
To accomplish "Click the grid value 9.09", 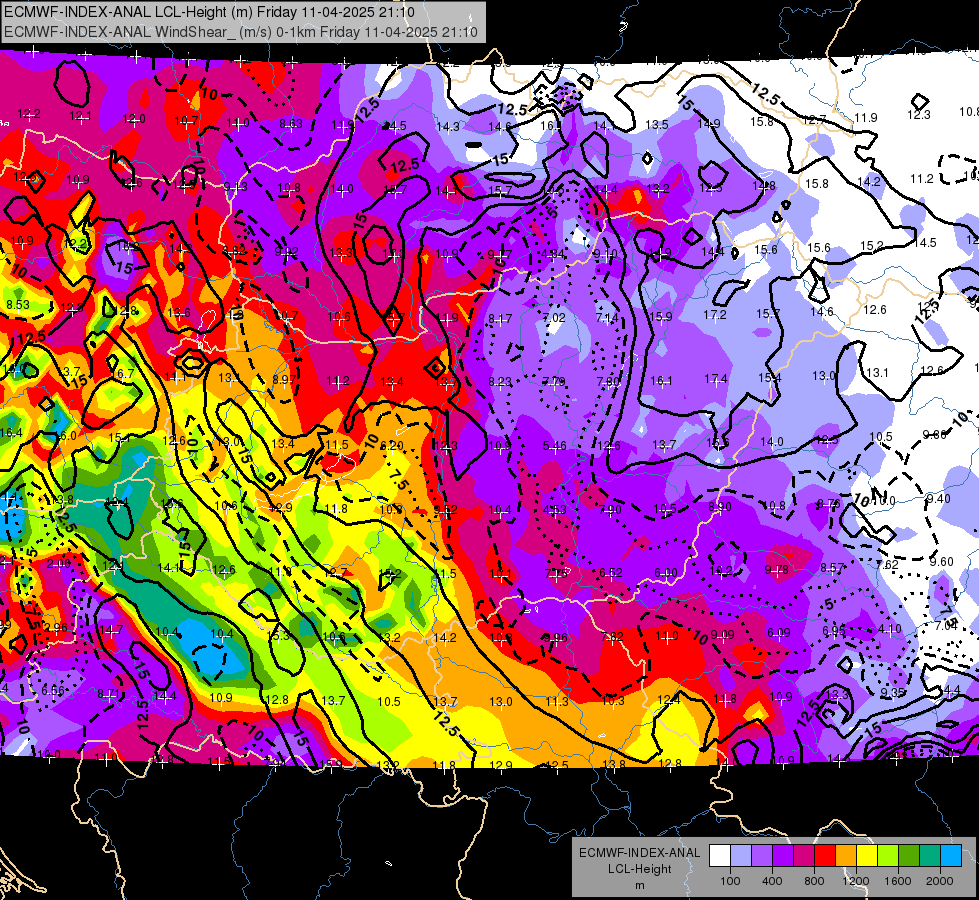I will pyautogui.click(x=722, y=635).
